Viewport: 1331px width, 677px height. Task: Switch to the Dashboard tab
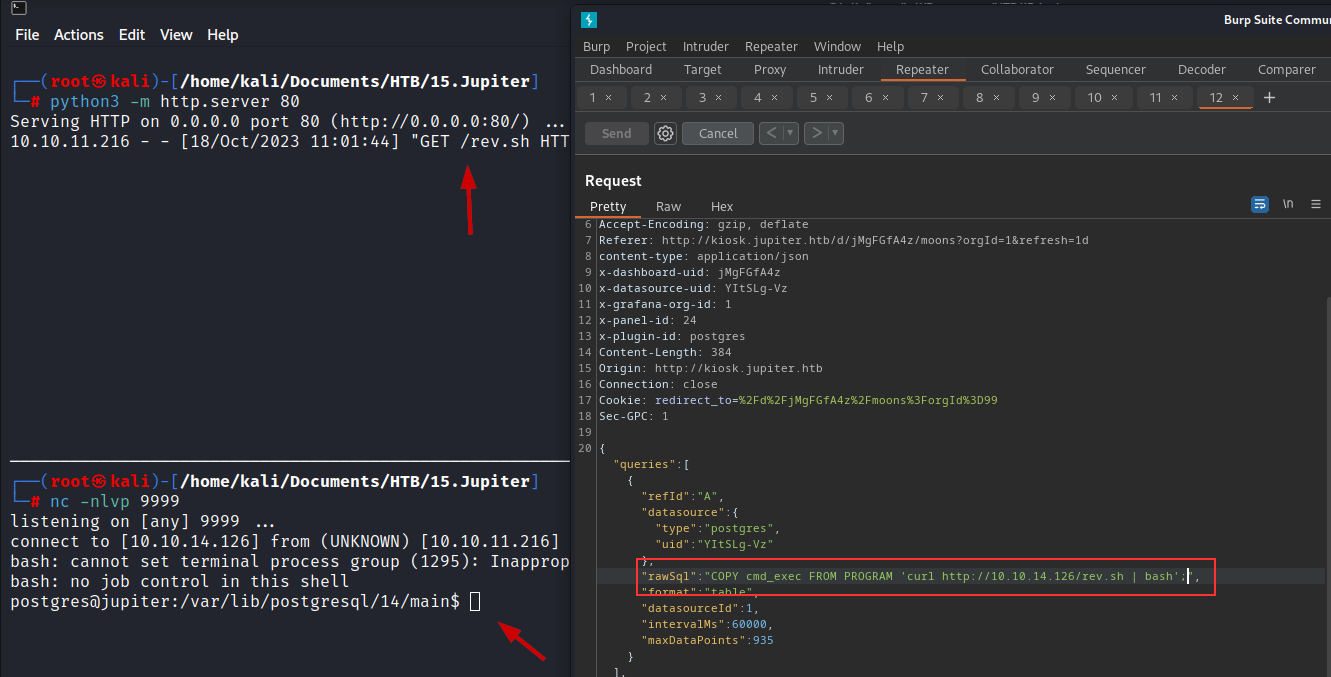(x=621, y=70)
